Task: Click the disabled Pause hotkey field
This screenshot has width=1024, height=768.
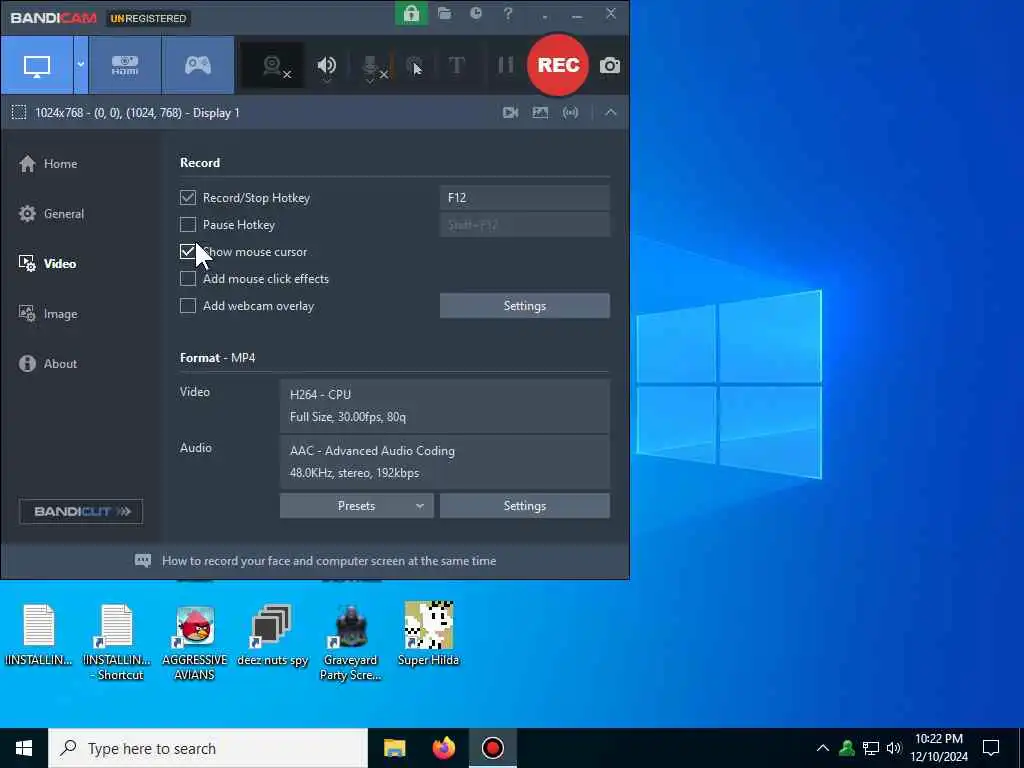Action: coord(524,225)
